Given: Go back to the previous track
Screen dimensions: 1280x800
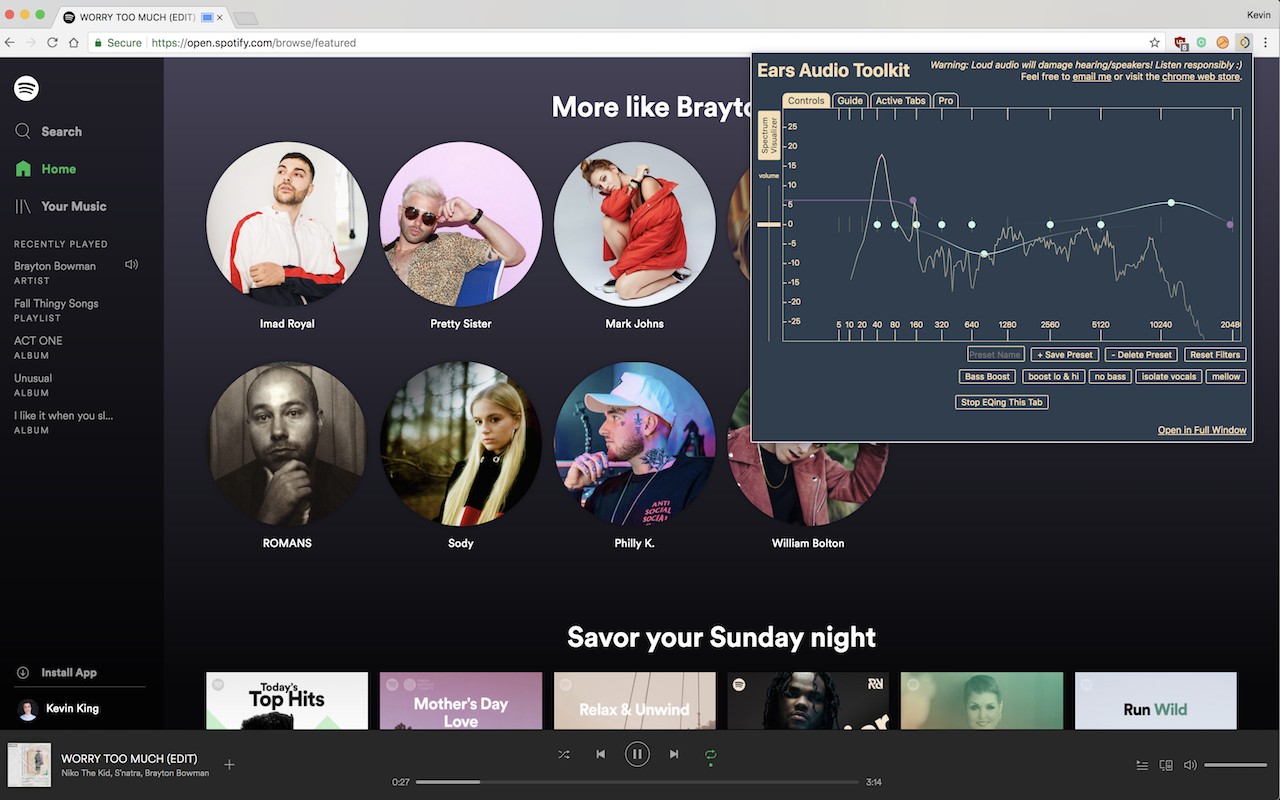Looking at the screenshot, I should click(x=600, y=755).
